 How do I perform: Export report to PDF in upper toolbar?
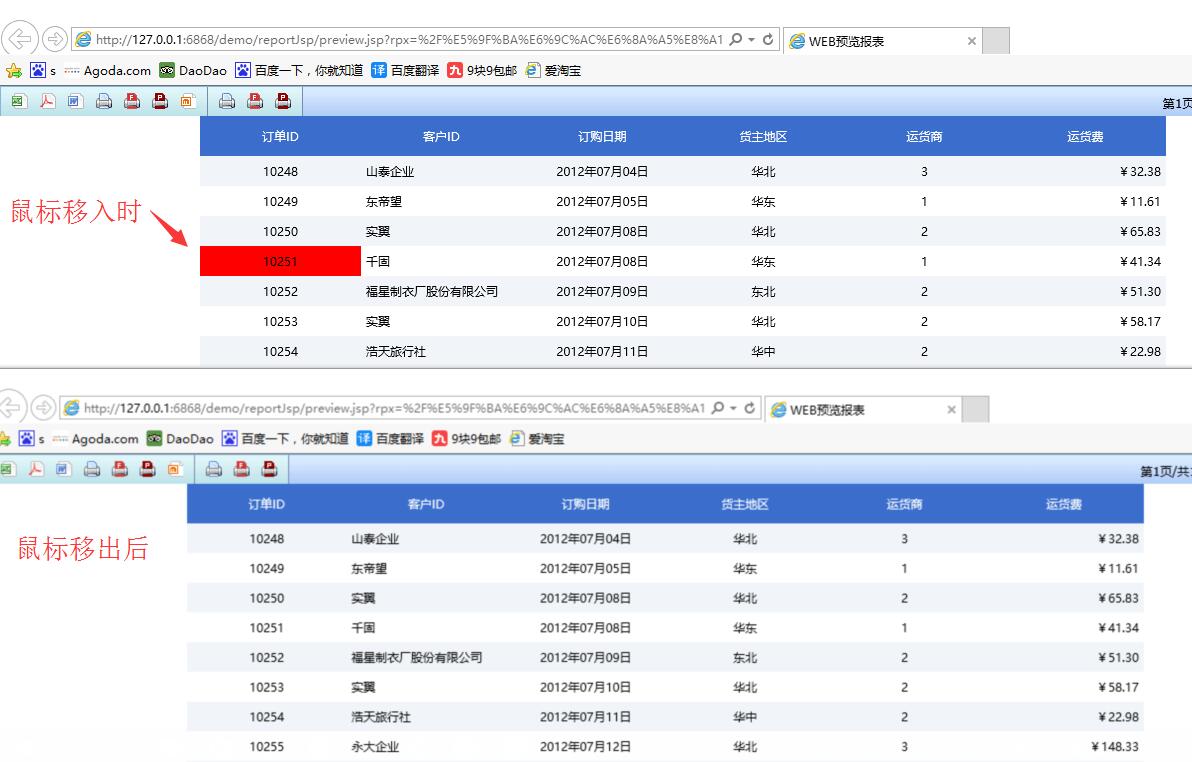click(x=47, y=101)
